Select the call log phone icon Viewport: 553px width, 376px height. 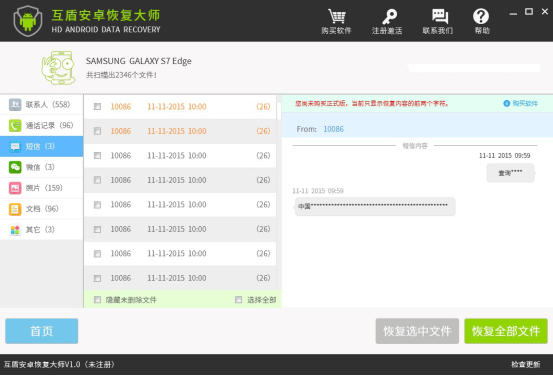(x=15, y=126)
